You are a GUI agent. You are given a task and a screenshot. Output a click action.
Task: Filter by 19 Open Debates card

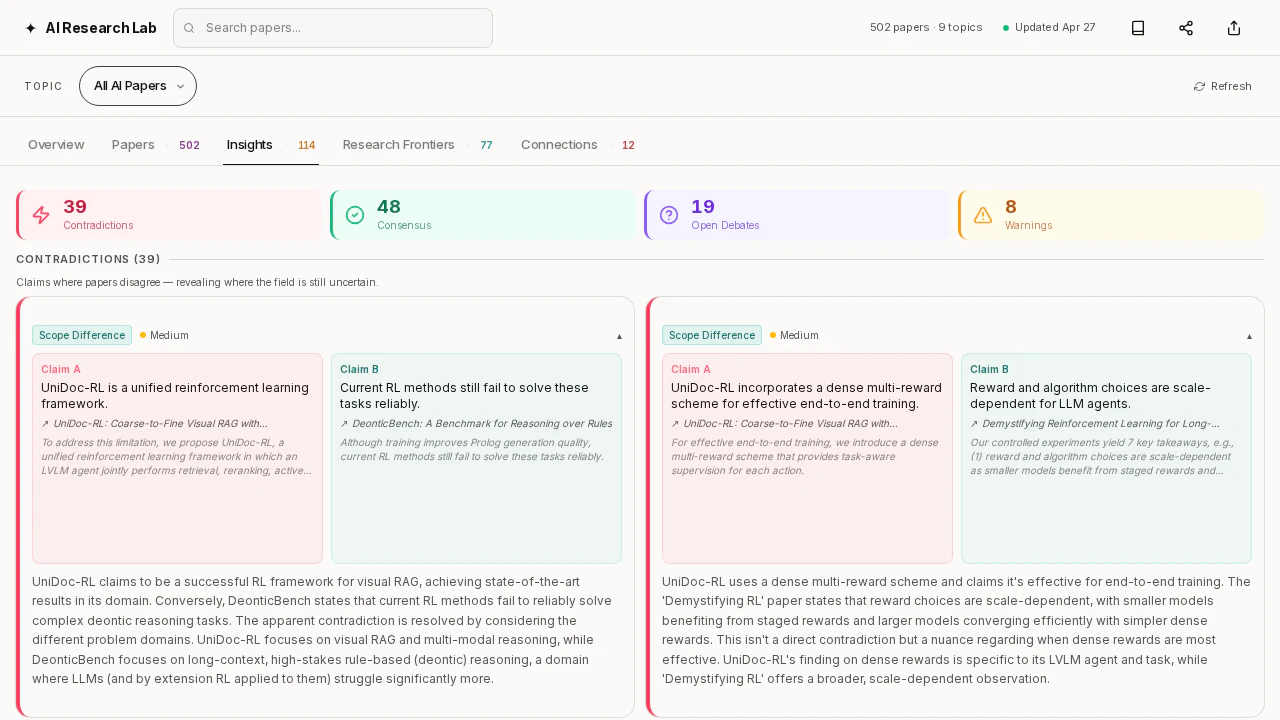797,215
